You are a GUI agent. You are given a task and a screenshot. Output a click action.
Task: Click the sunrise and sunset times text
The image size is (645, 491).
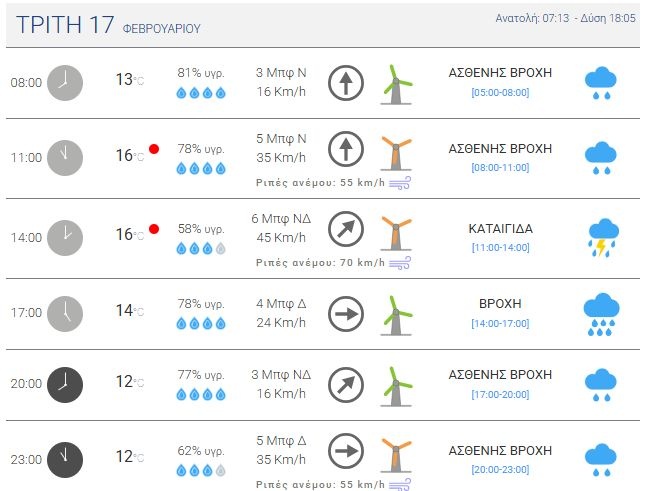(566, 19)
